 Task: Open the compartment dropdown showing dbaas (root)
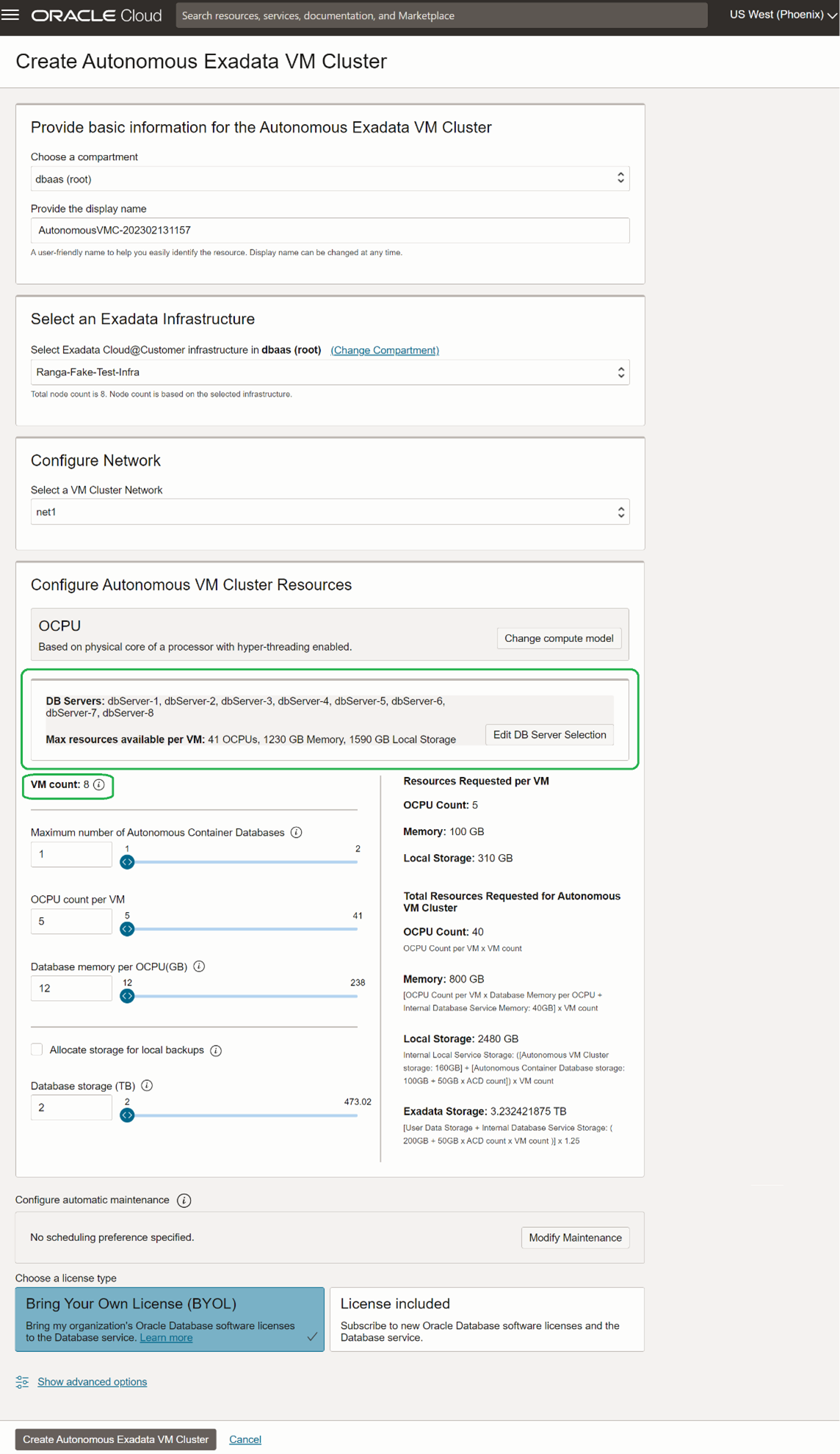pos(330,179)
